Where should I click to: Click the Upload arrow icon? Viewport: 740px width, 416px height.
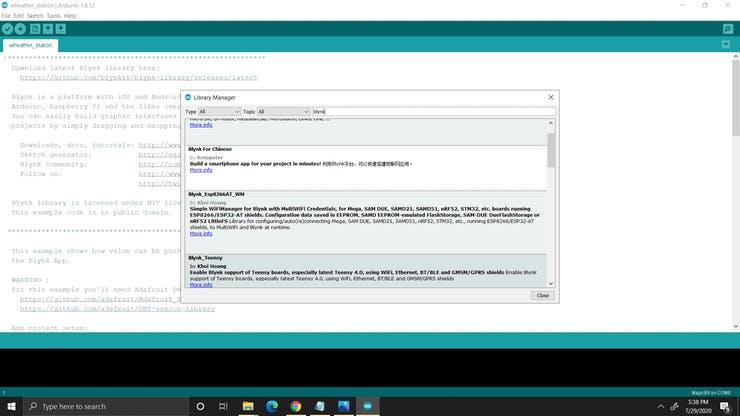pyautogui.click(x=20, y=29)
